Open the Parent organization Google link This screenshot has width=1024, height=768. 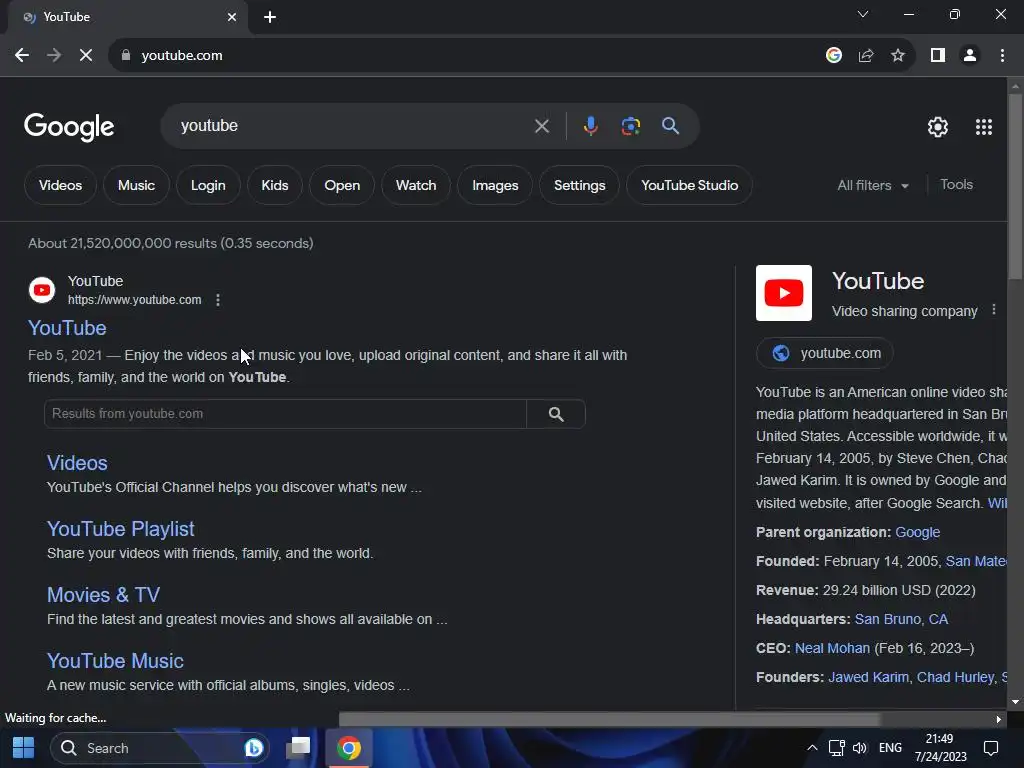[x=917, y=532]
